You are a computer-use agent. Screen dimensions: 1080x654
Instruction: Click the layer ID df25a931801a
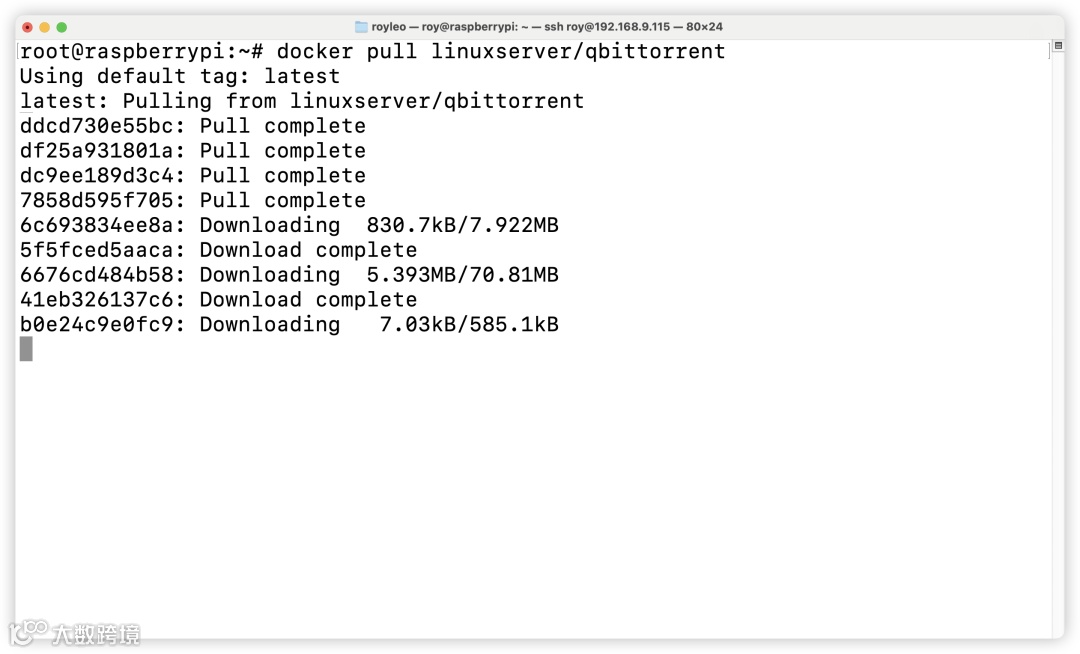[96, 151]
